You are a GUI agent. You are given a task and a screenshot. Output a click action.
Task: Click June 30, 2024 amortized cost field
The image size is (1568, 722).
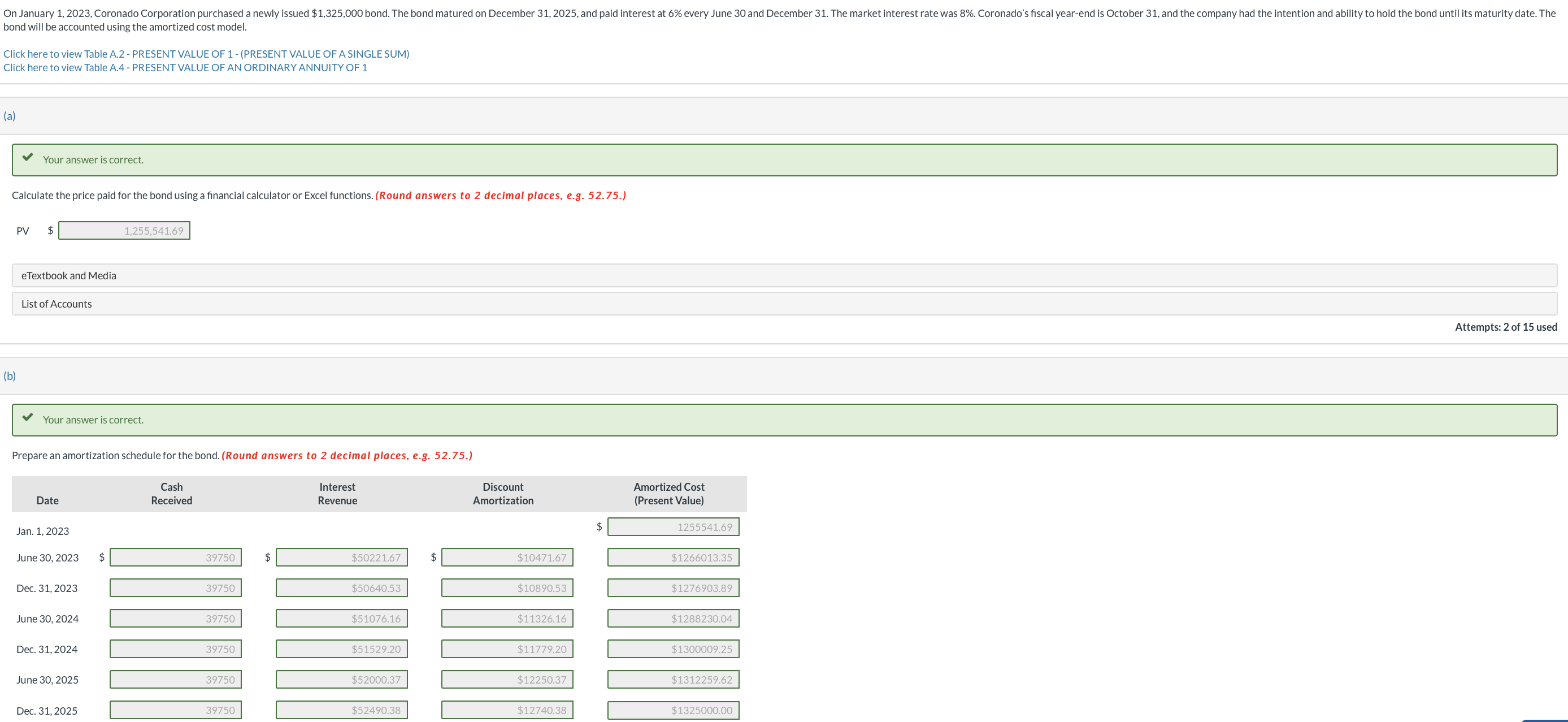[672, 619]
